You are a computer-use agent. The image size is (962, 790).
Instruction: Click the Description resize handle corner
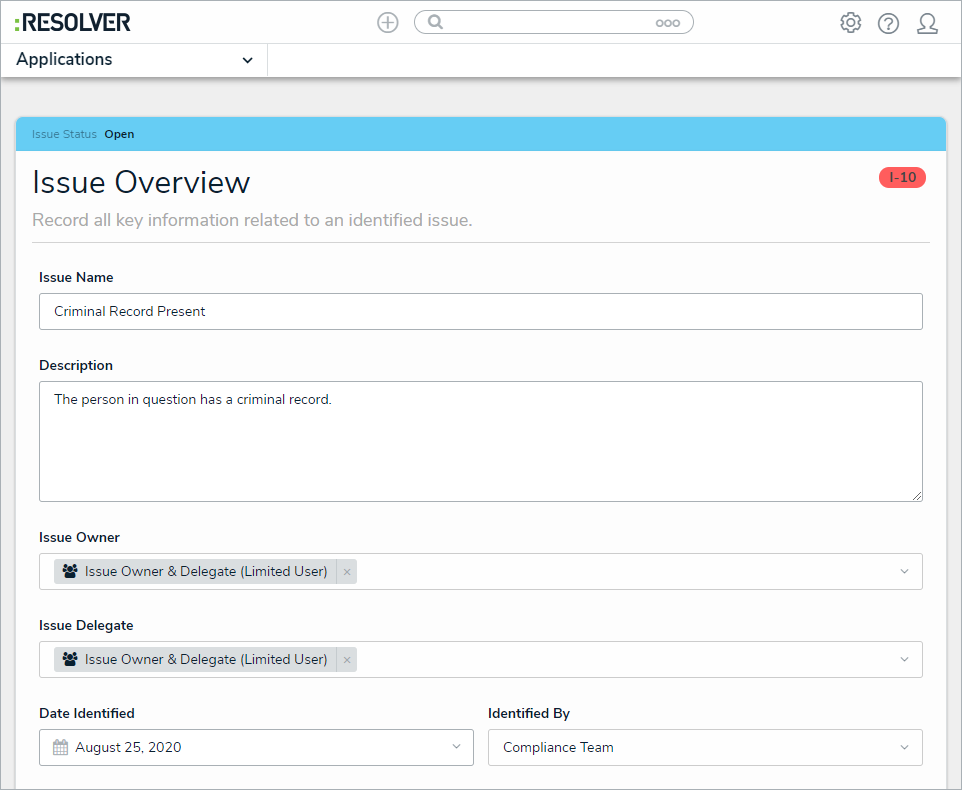coord(917,496)
